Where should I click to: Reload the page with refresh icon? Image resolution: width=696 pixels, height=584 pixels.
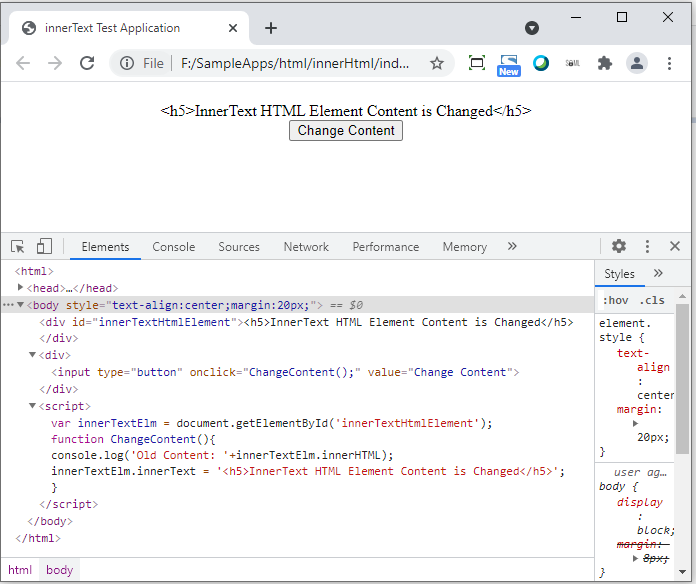[87, 63]
